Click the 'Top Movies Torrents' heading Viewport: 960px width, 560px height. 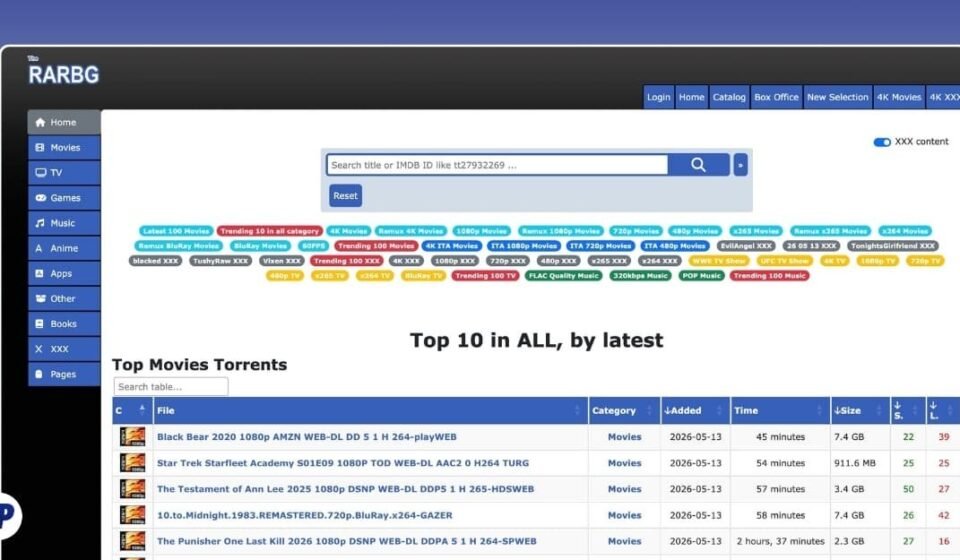point(200,365)
